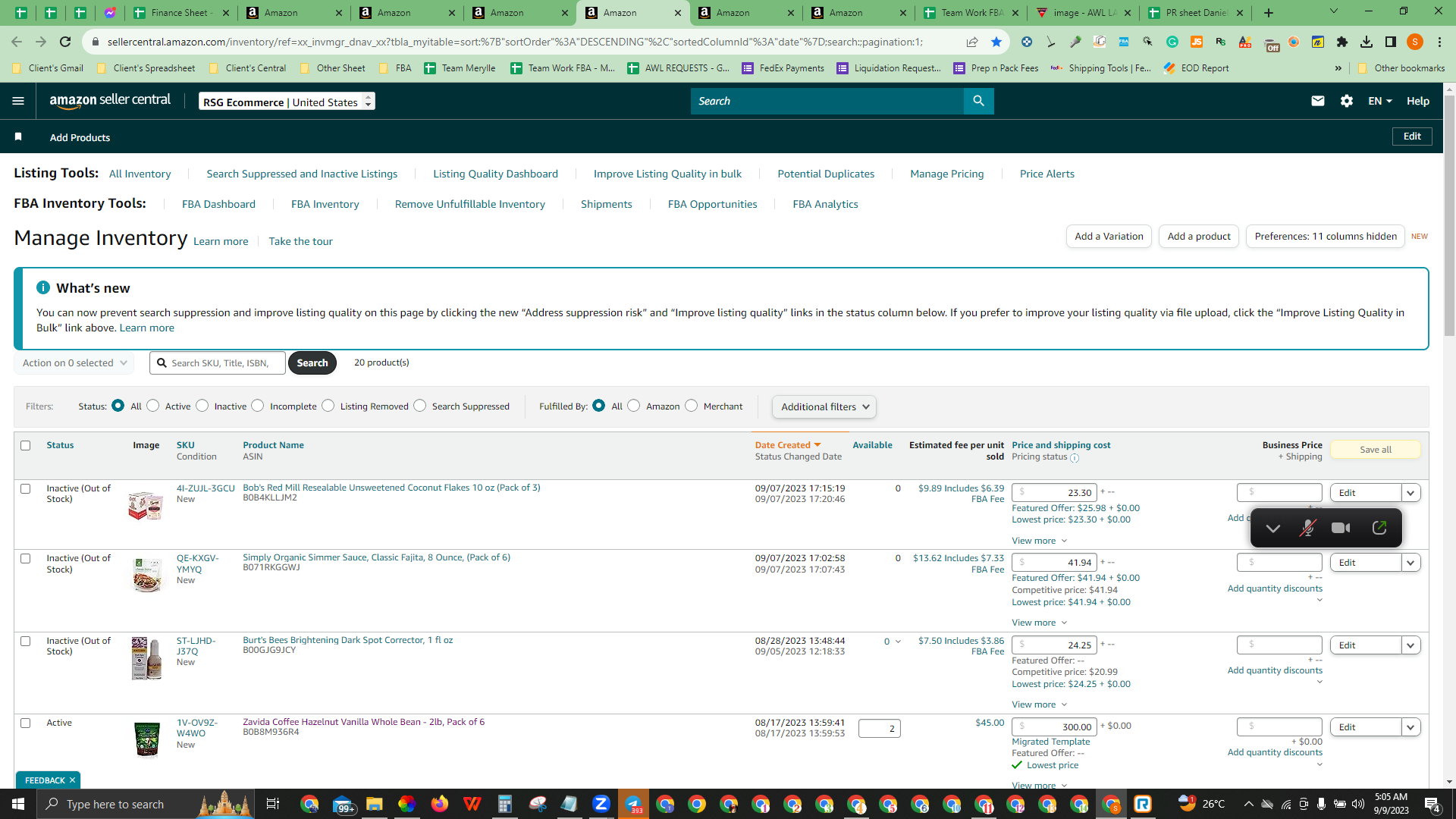Click the Add a Variation button

(1109, 237)
